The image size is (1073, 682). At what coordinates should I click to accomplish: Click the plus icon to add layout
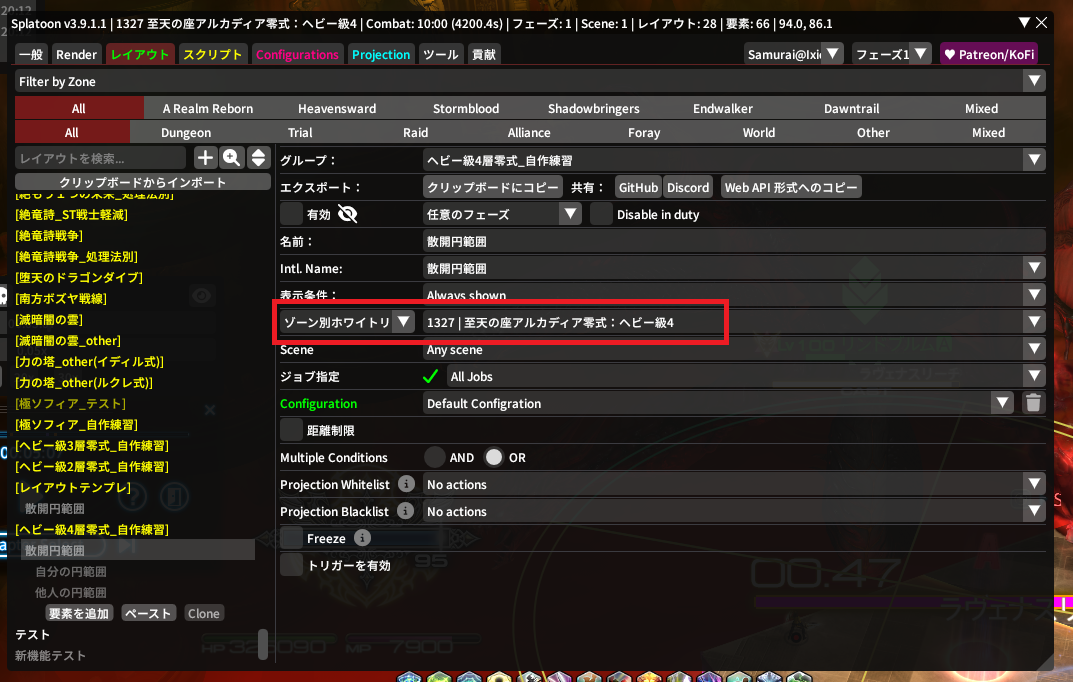[x=205, y=157]
